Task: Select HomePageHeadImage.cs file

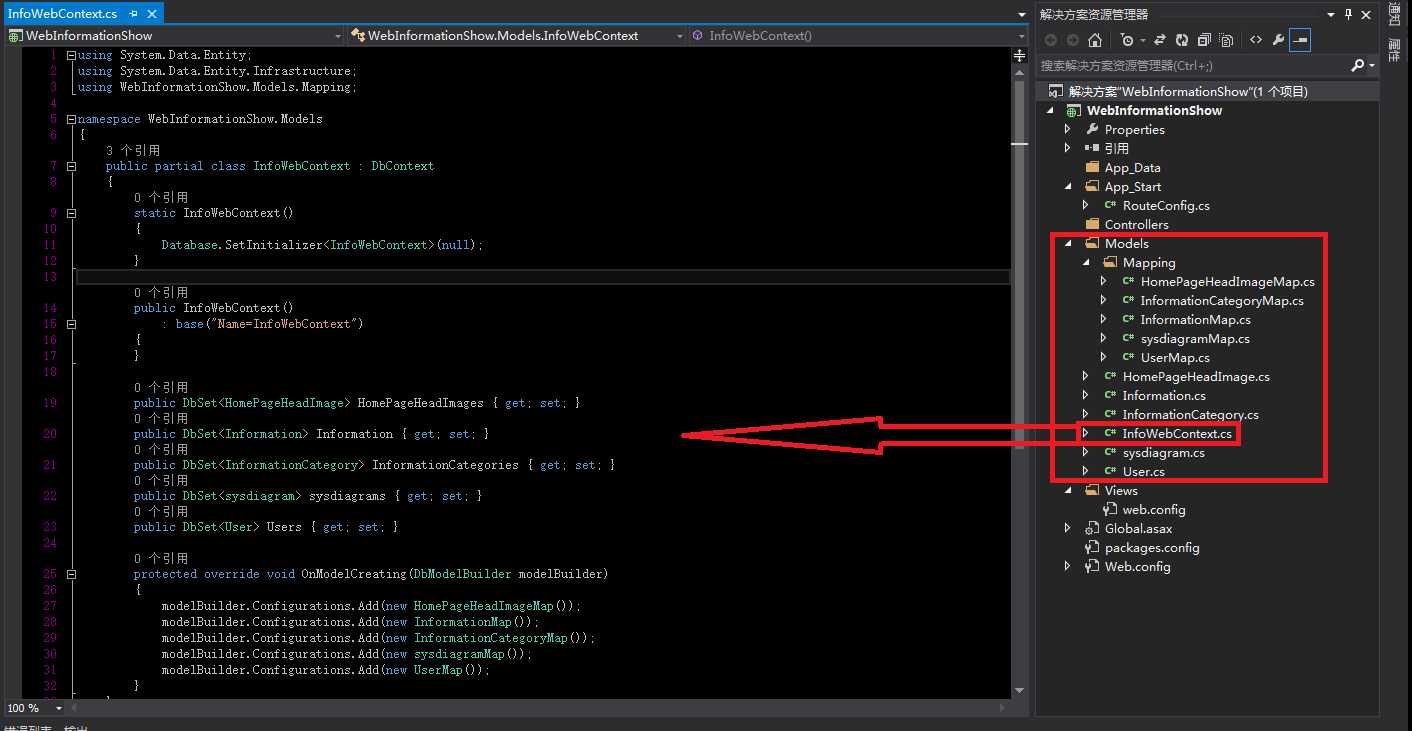Action: (x=1196, y=376)
